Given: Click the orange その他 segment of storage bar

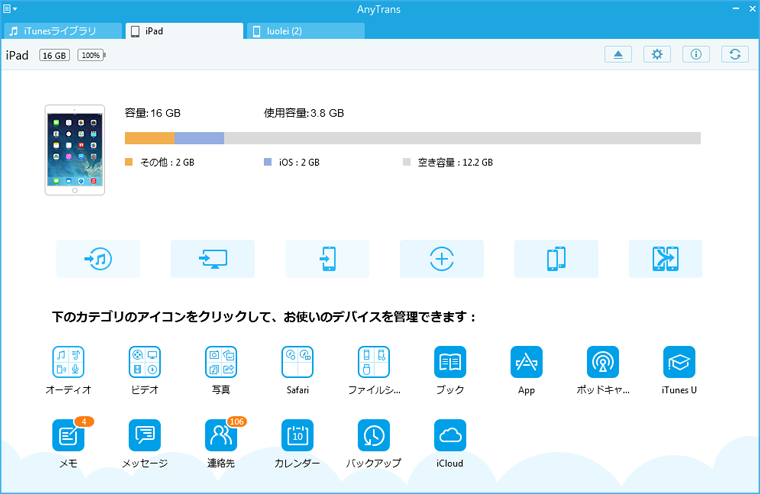Looking at the screenshot, I should click(150, 138).
